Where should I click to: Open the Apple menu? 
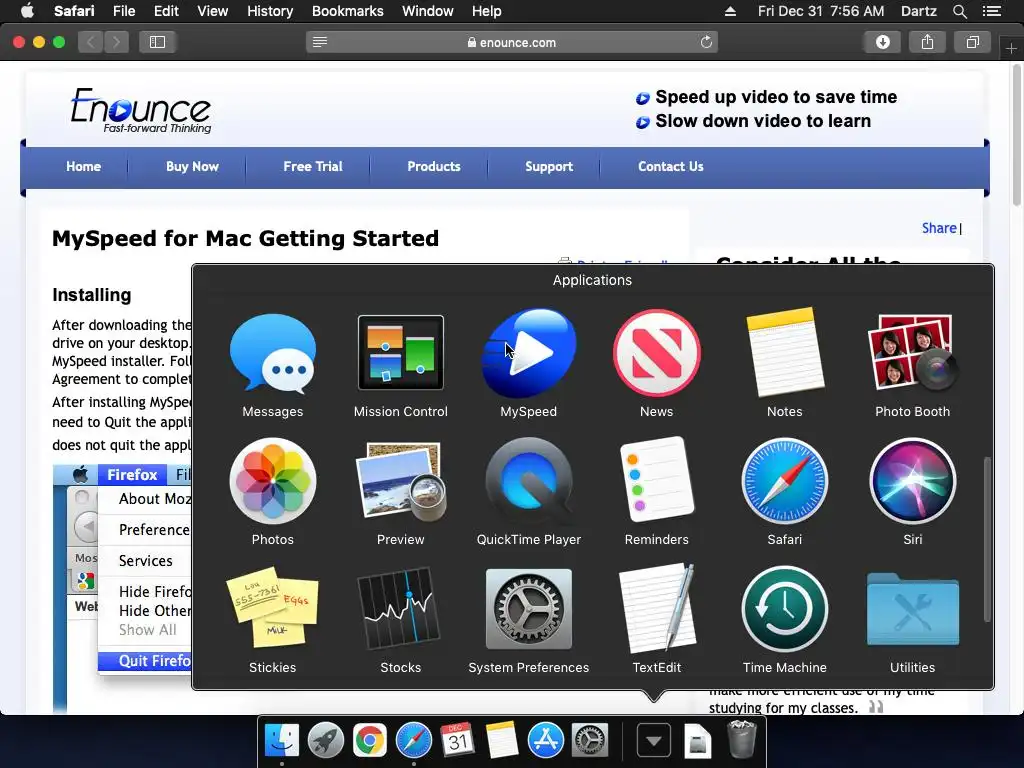pyautogui.click(x=27, y=11)
